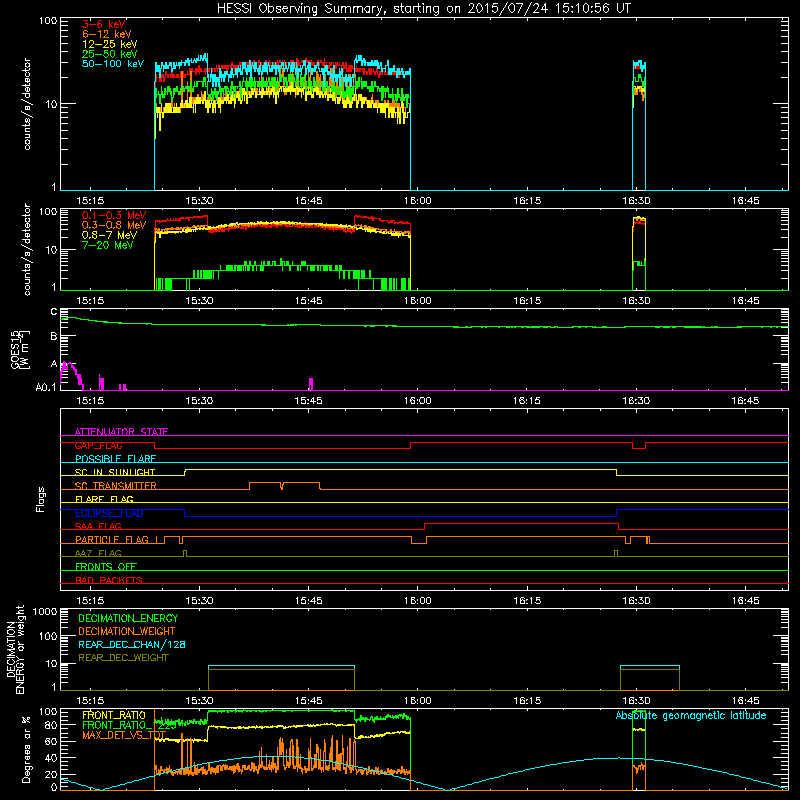Click the short data burst near 16:30 in keV plot

[639, 125]
